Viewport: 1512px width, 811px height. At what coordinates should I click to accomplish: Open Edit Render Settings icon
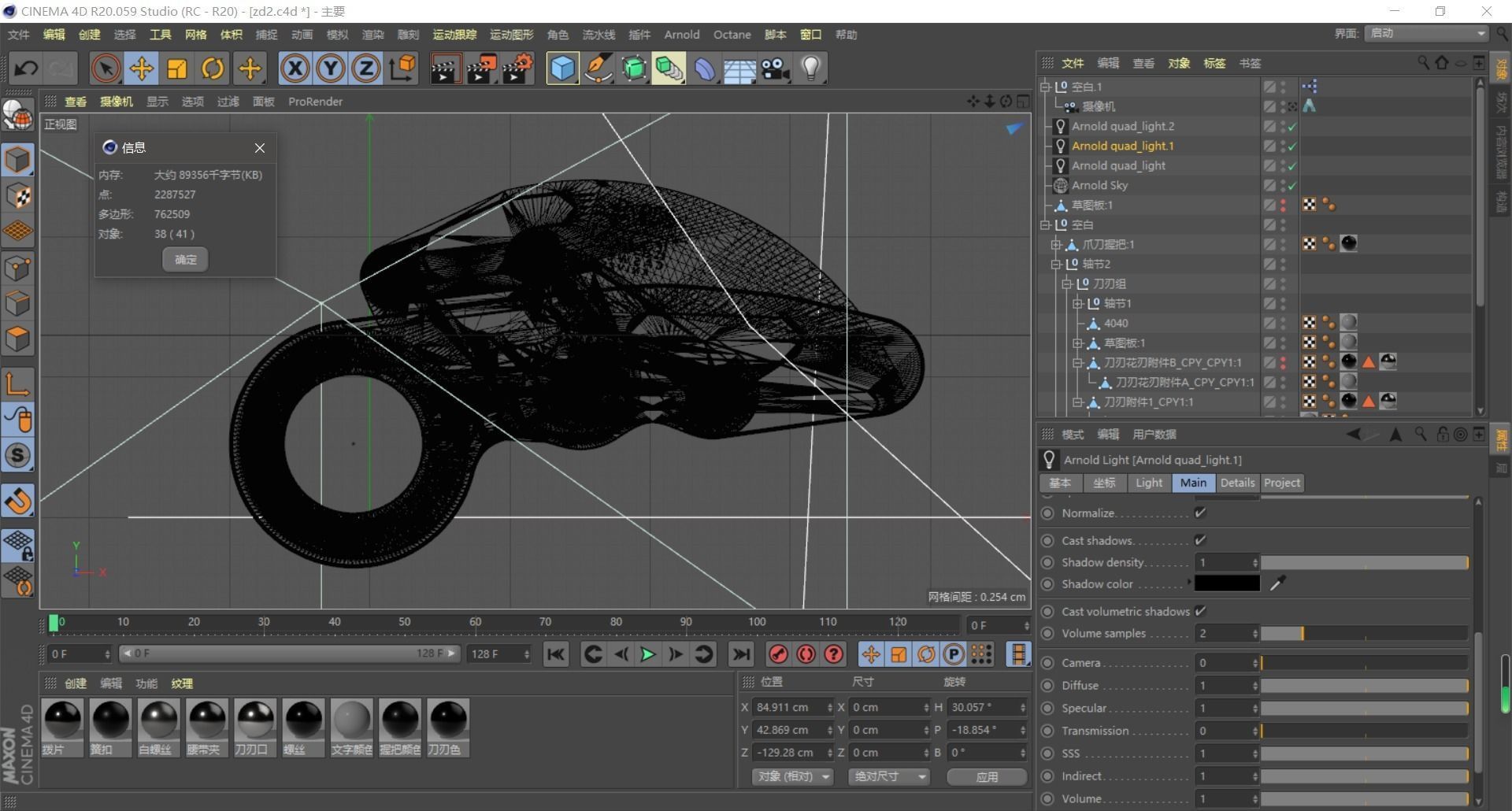[518, 69]
